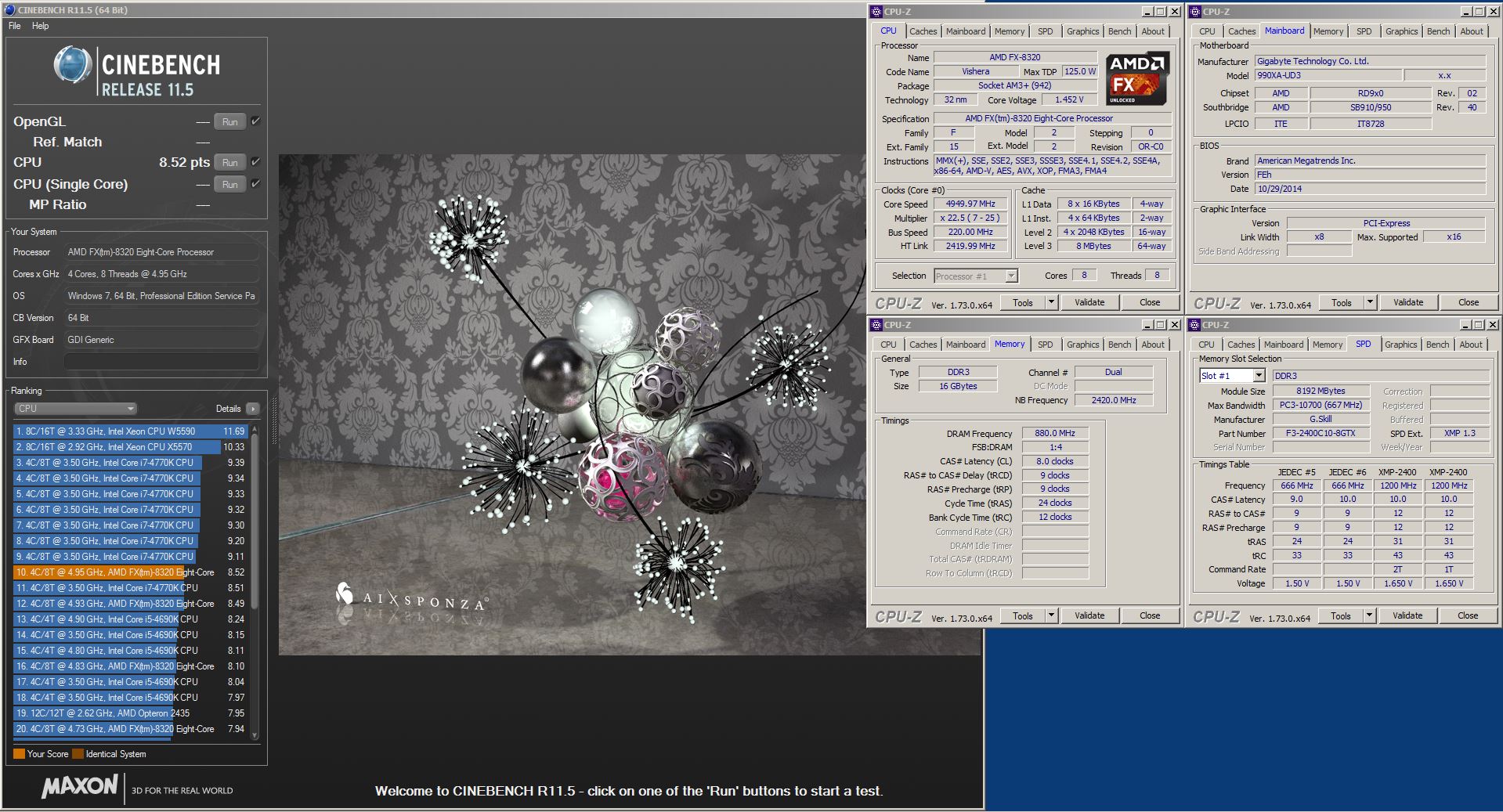Click Tools button in Memory window
Image resolution: width=1503 pixels, height=812 pixels.
(1022, 615)
